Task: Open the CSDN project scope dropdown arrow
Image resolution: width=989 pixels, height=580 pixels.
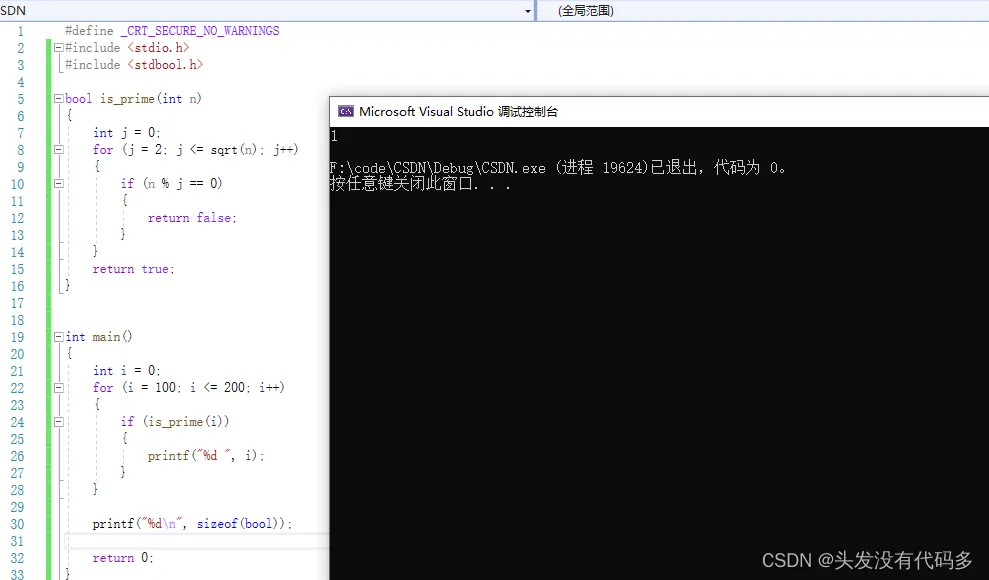Action: pos(528,11)
